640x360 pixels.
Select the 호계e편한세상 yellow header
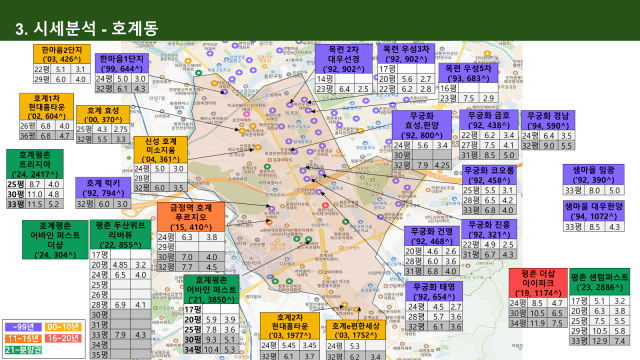tap(356, 330)
